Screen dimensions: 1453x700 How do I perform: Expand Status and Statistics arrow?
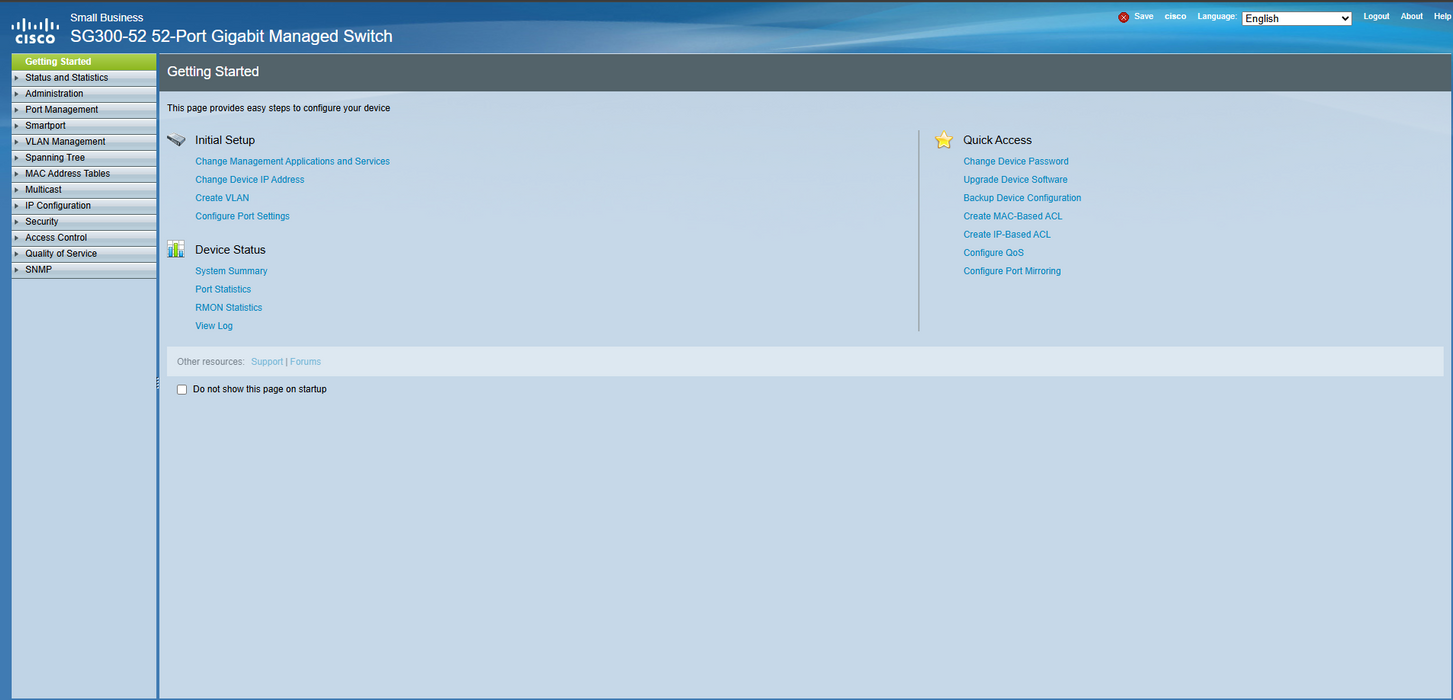(x=17, y=78)
